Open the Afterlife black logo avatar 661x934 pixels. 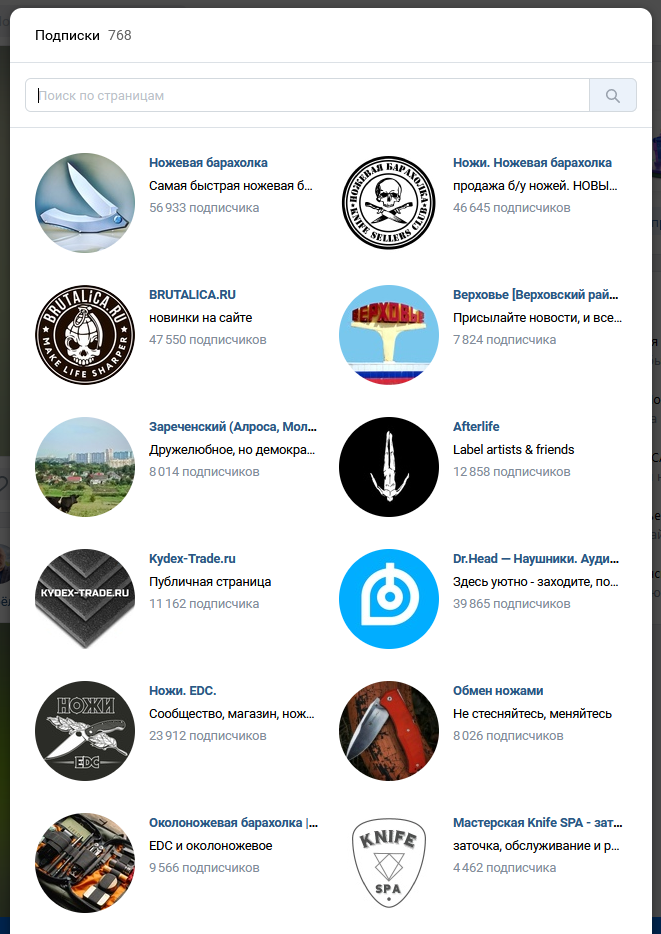(x=389, y=467)
